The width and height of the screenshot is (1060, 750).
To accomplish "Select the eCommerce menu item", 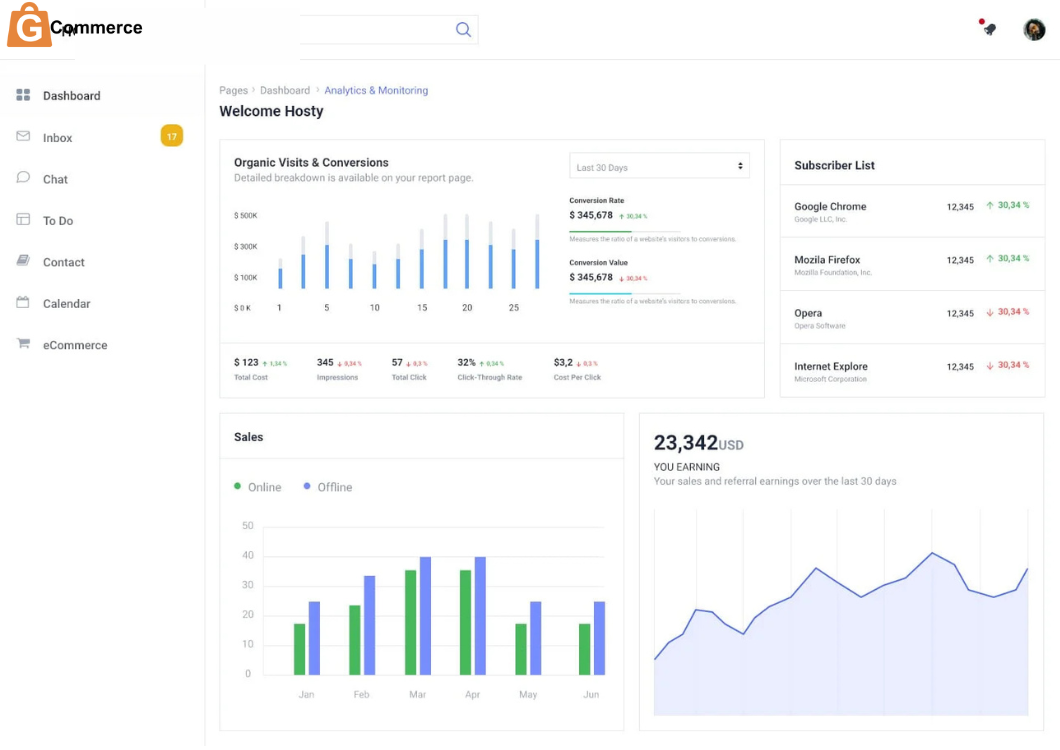I will tap(75, 345).
